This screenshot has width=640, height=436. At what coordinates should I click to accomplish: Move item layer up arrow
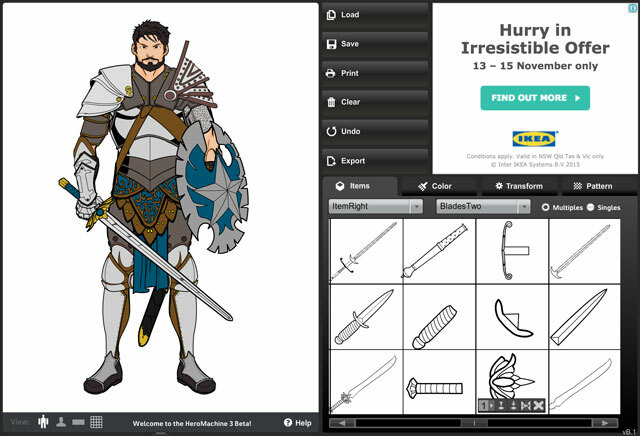tap(501, 405)
